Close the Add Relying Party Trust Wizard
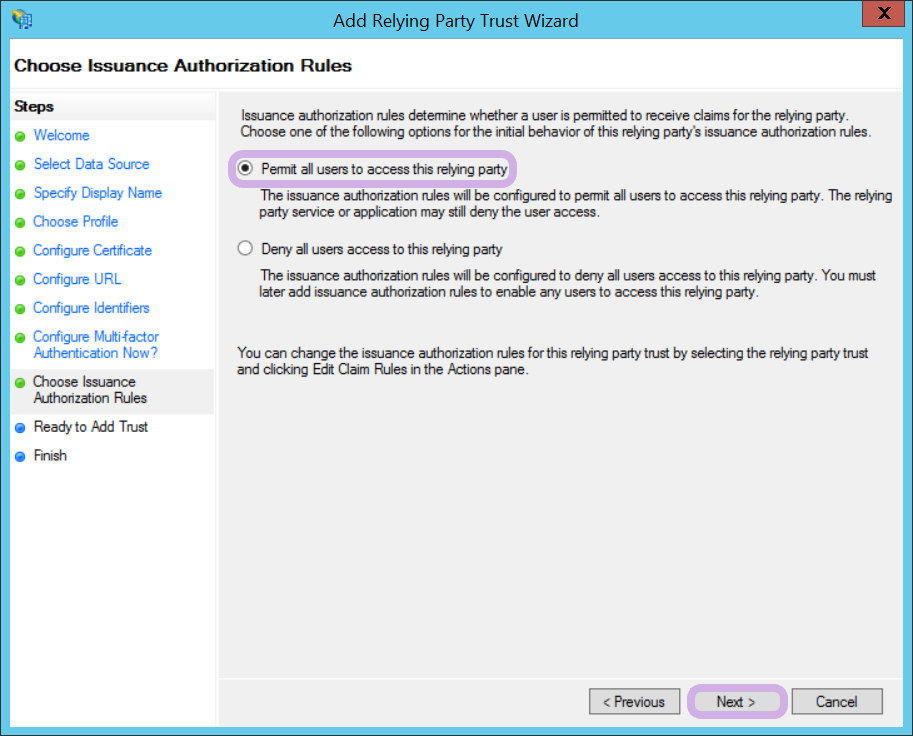Image resolution: width=913 pixels, height=736 pixels. point(883,15)
